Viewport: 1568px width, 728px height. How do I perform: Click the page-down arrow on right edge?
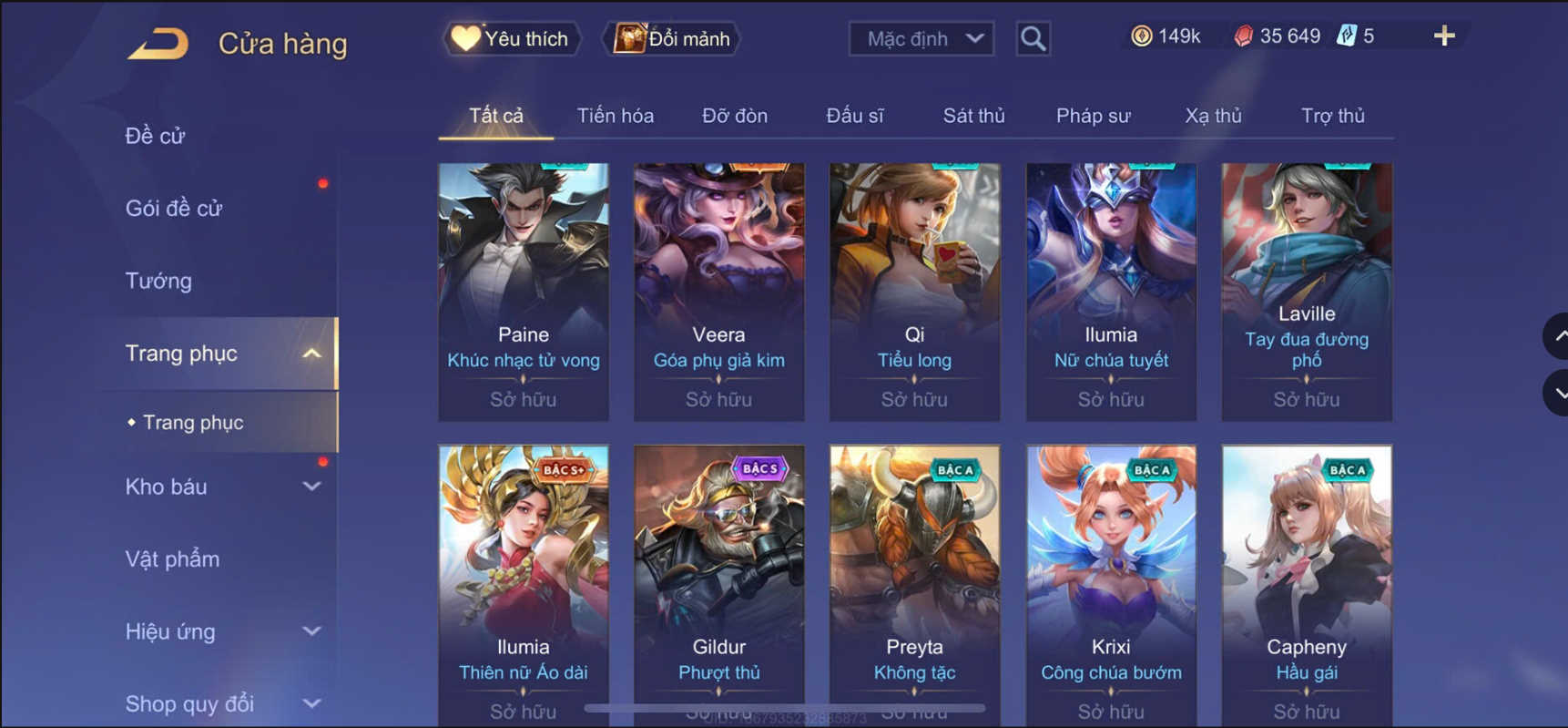[1558, 394]
